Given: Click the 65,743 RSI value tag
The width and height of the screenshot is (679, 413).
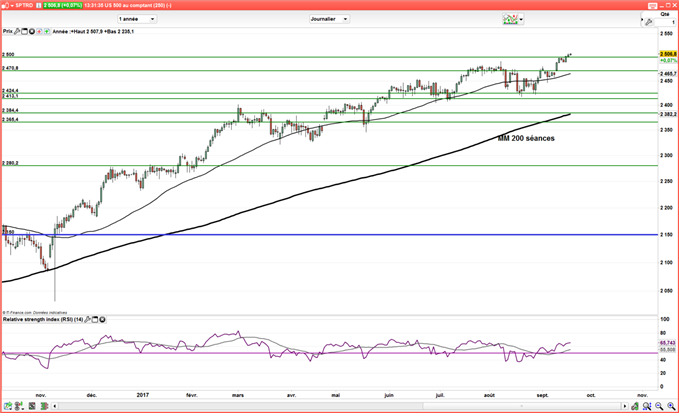Looking at the screenshot, I should click(x=668, y=342).
